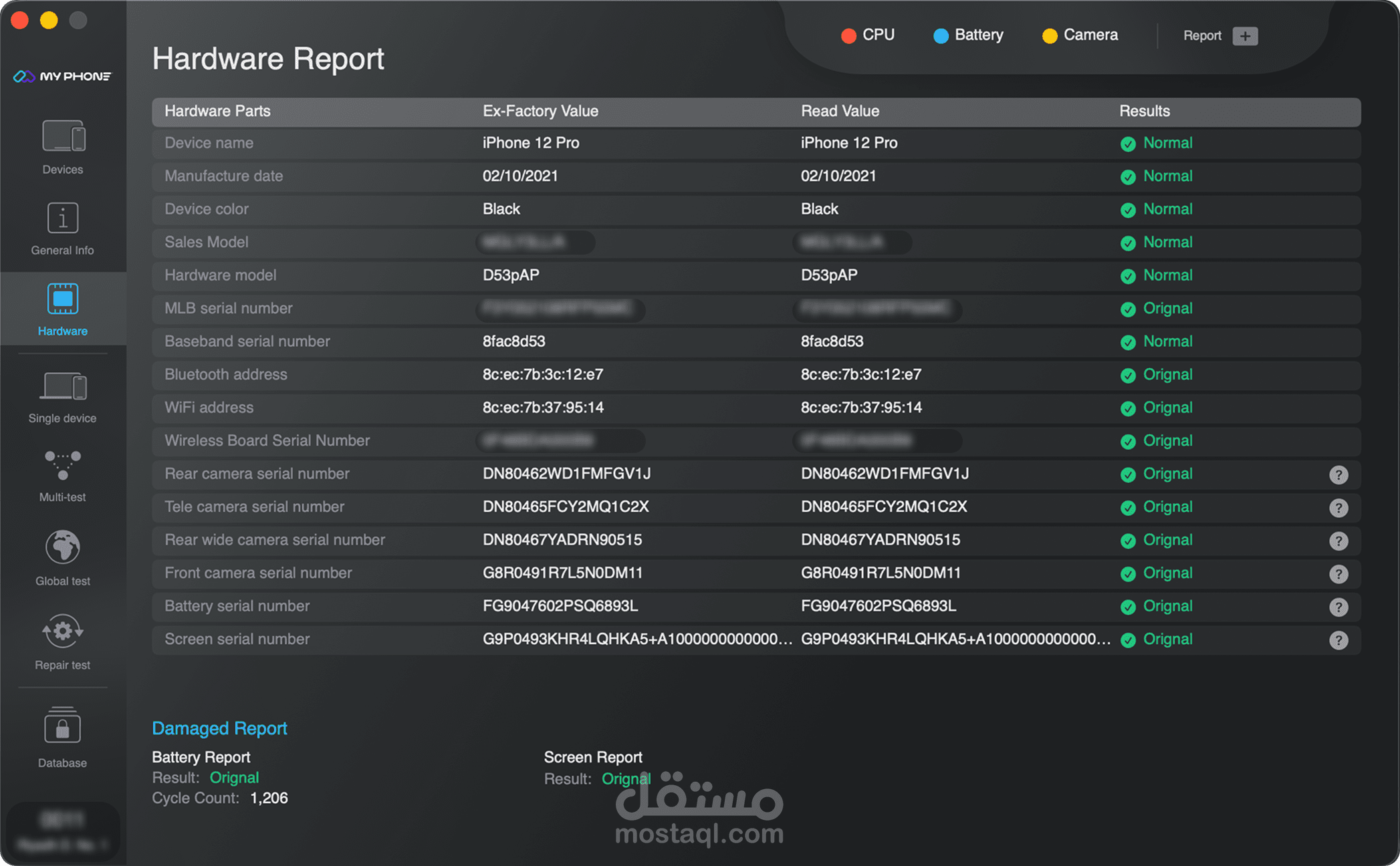The height and width of the screenshot is (866, 1400).
Task: Click Orignal result in Screen serial row
Action: tap(1167, 639)
